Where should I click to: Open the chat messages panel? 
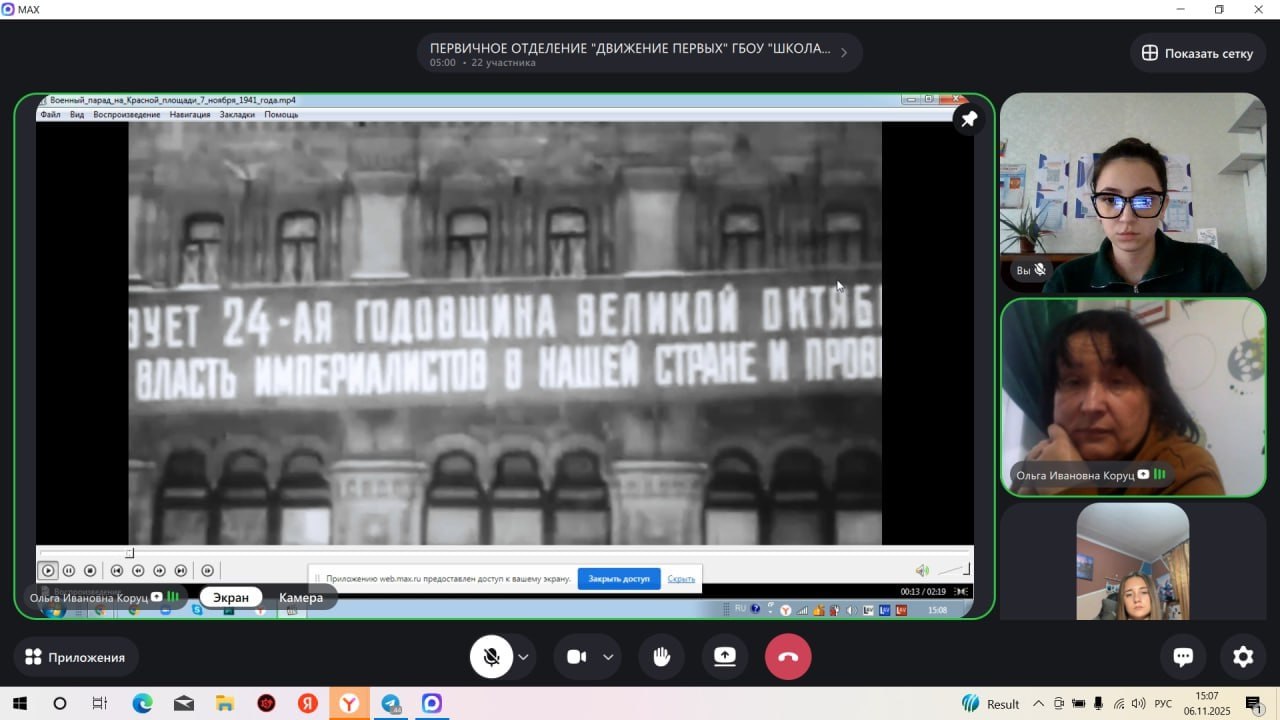click(1183, 657)
